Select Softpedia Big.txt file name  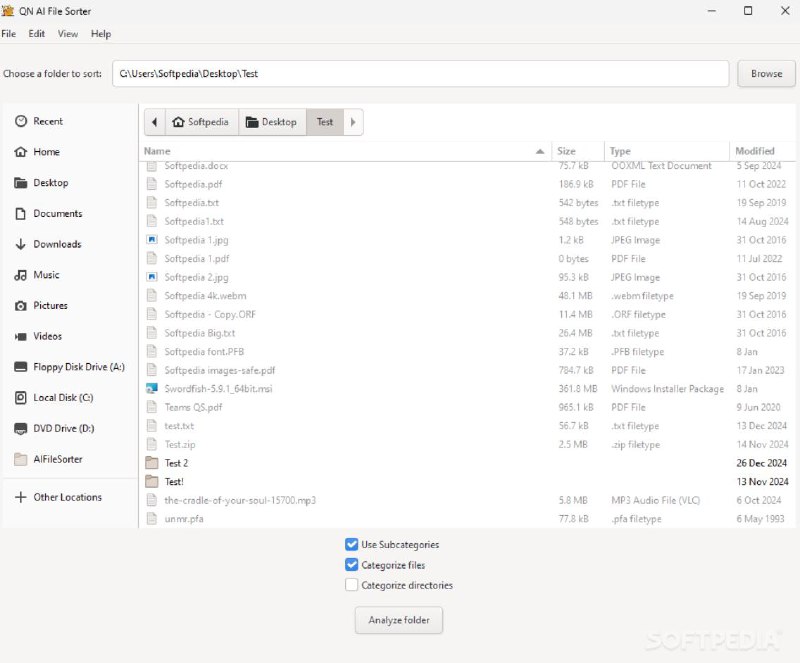pos(199,333)
